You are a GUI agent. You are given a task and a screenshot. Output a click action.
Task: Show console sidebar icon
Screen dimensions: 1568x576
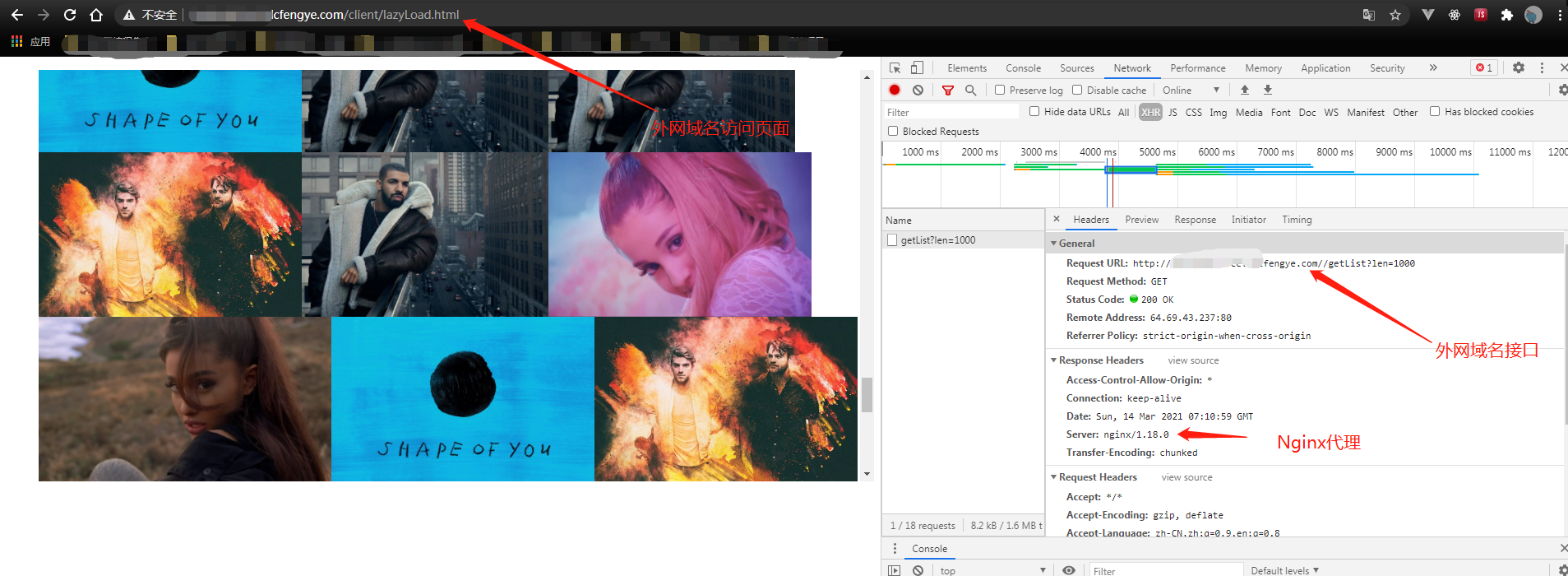895,570
